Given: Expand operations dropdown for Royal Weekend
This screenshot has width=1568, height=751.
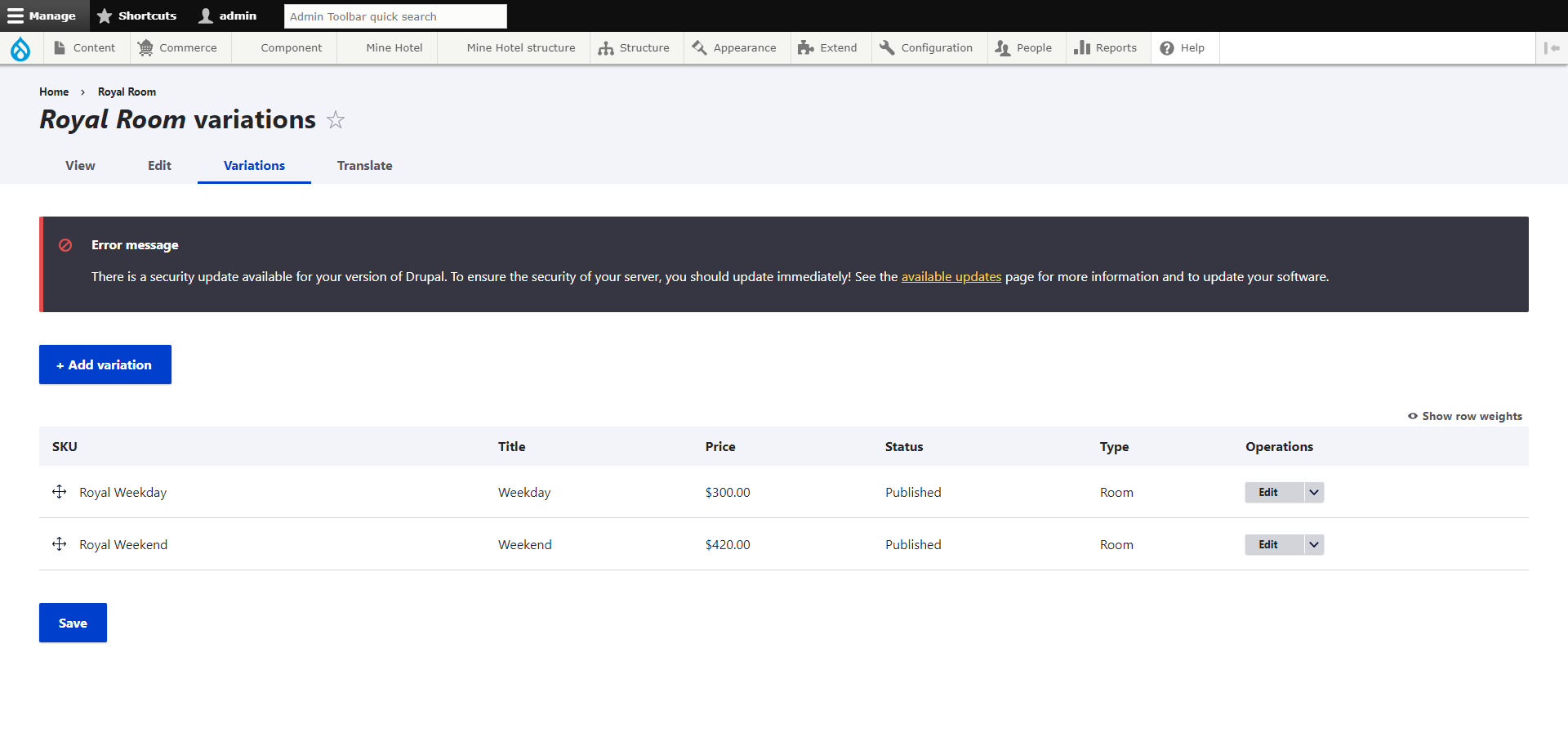Looking at the screenshot, I should coord(1314,544).
